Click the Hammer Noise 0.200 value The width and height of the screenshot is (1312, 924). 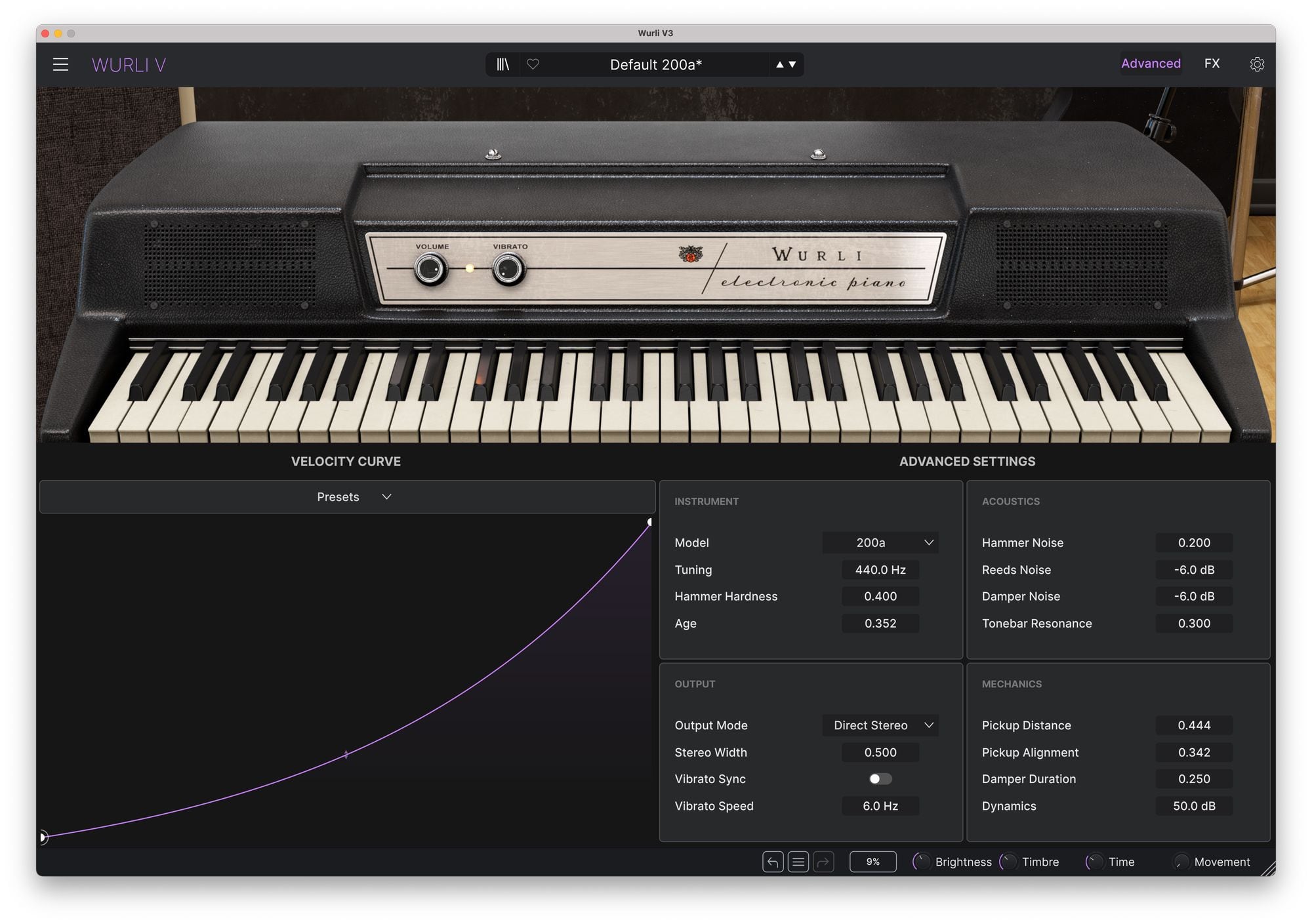[1194, 542]
